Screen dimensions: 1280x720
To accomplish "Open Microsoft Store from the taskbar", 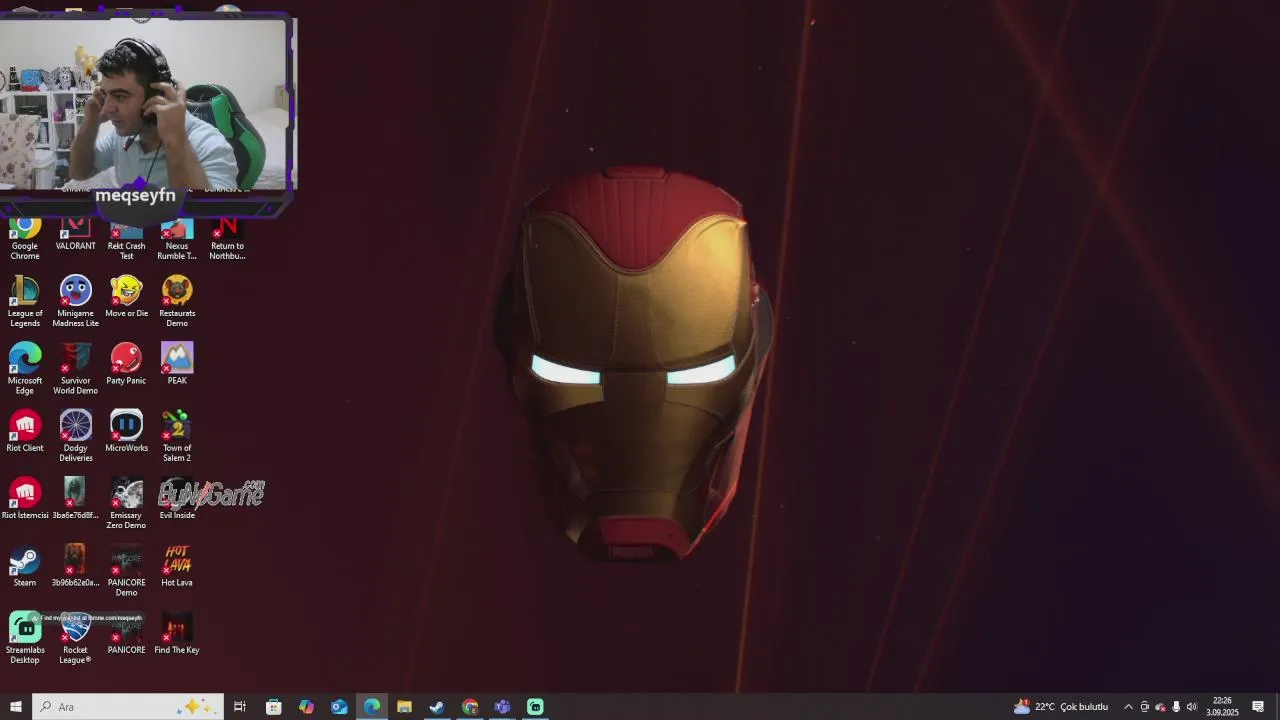I will coord(273,707).
